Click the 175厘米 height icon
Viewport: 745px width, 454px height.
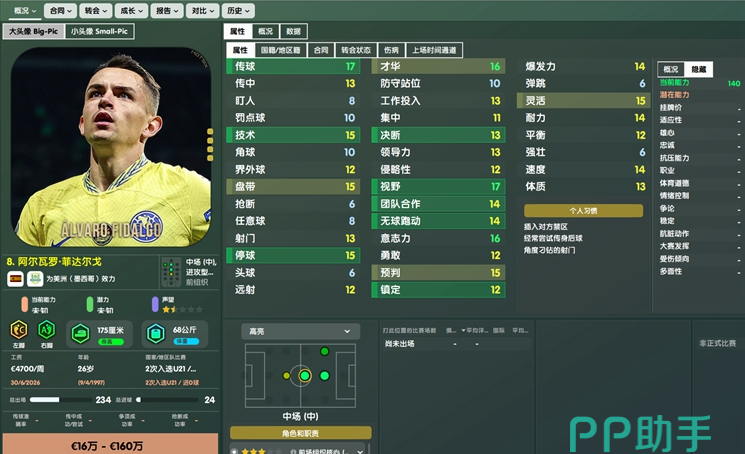tap(81, 333)
